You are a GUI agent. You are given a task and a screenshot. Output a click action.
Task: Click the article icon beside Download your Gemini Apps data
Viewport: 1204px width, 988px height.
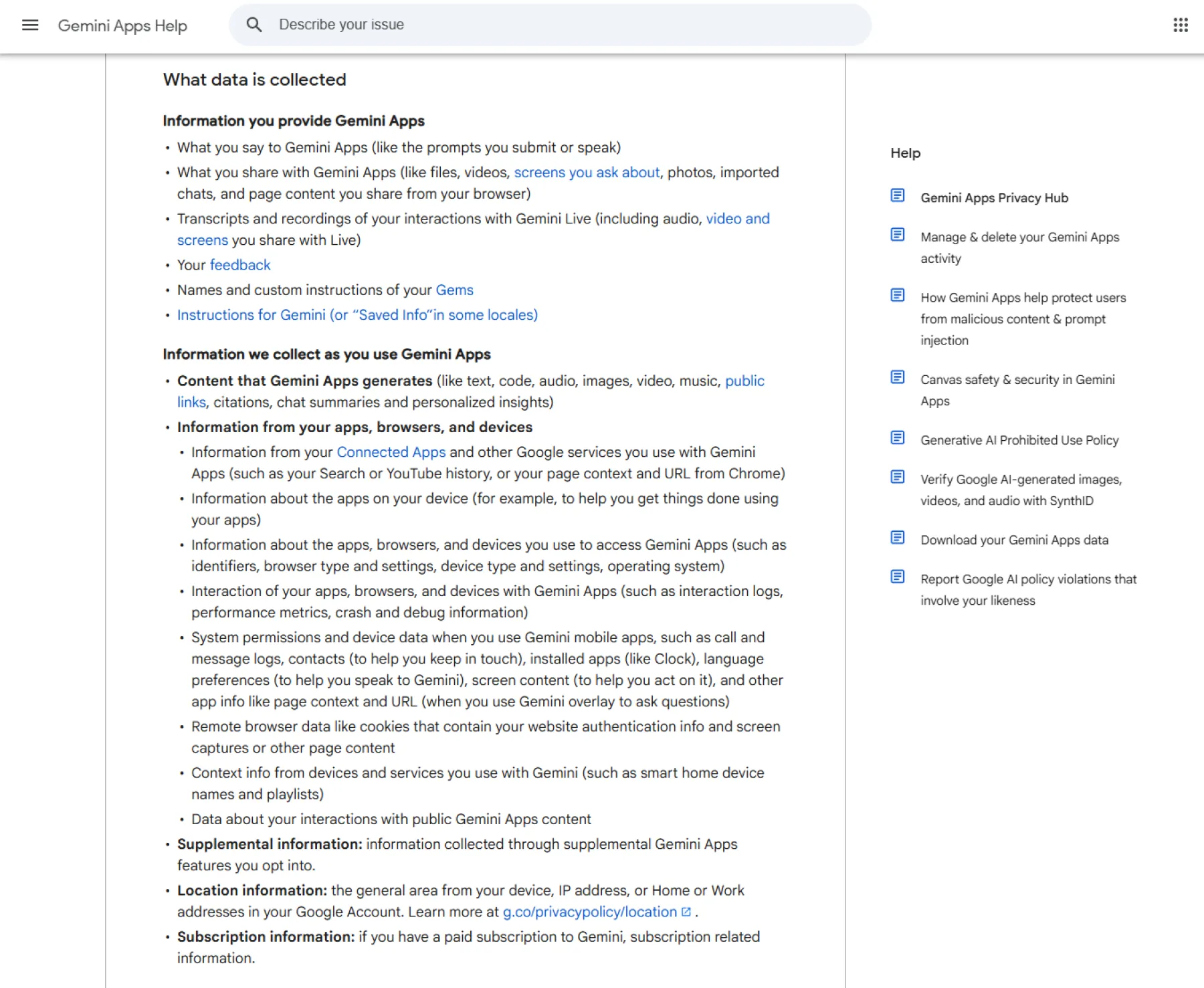coord(898,538)
